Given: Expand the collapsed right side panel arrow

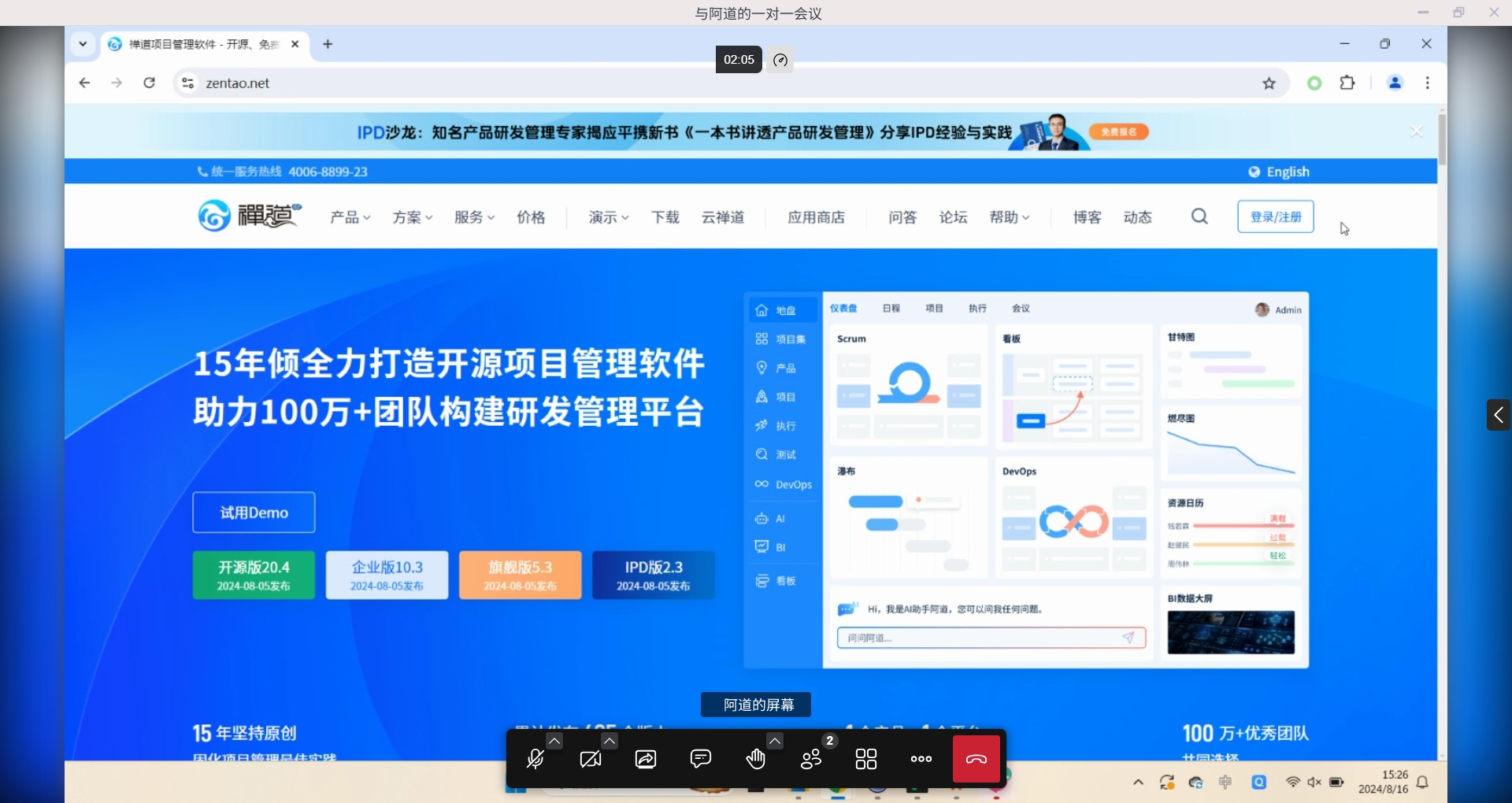Looking at the screenshot, I should 1499,415.
